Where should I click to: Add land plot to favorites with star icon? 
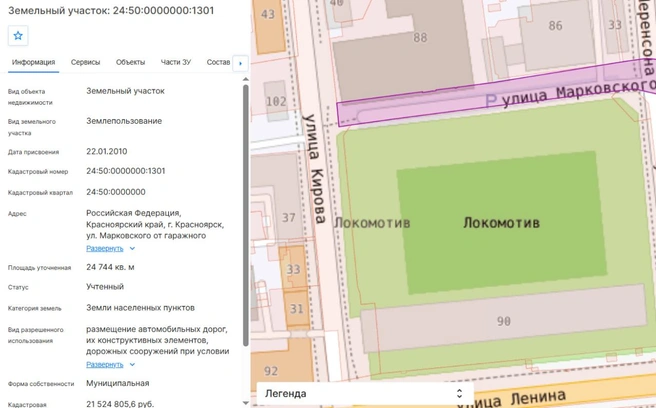pos(18,36)
